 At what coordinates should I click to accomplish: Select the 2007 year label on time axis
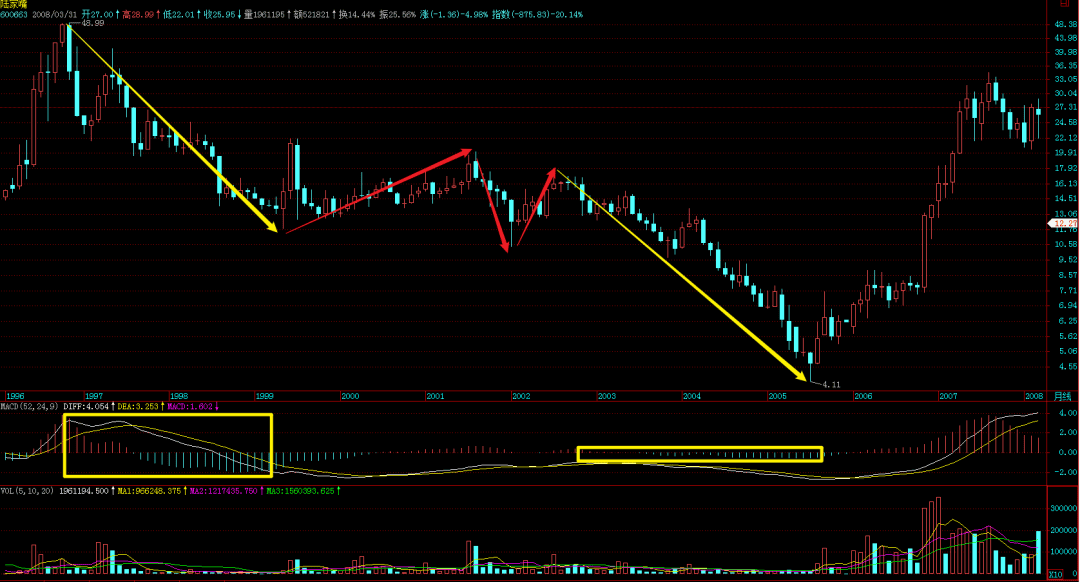(x=948, y=396)
